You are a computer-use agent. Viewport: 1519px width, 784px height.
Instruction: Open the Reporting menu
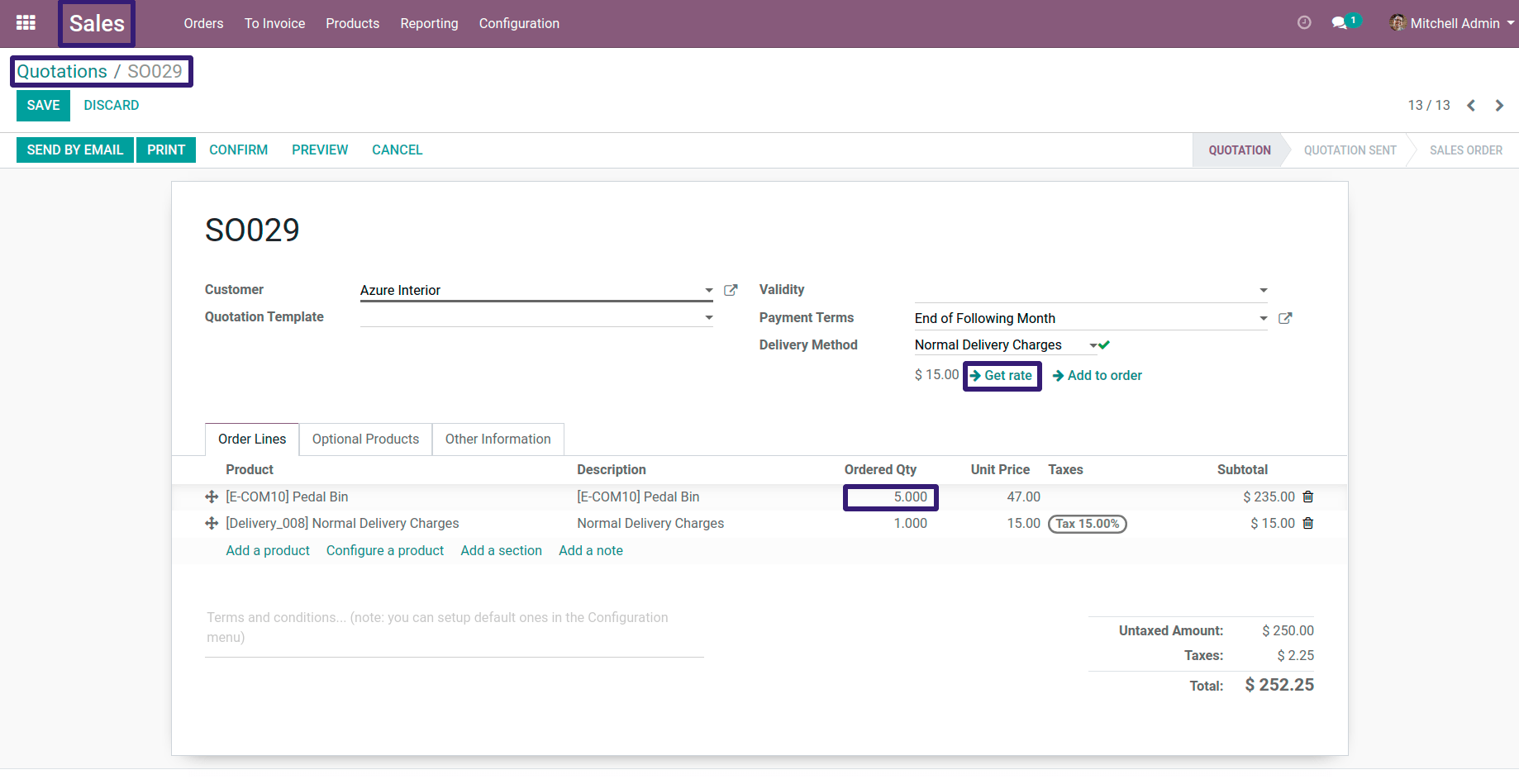429,23
